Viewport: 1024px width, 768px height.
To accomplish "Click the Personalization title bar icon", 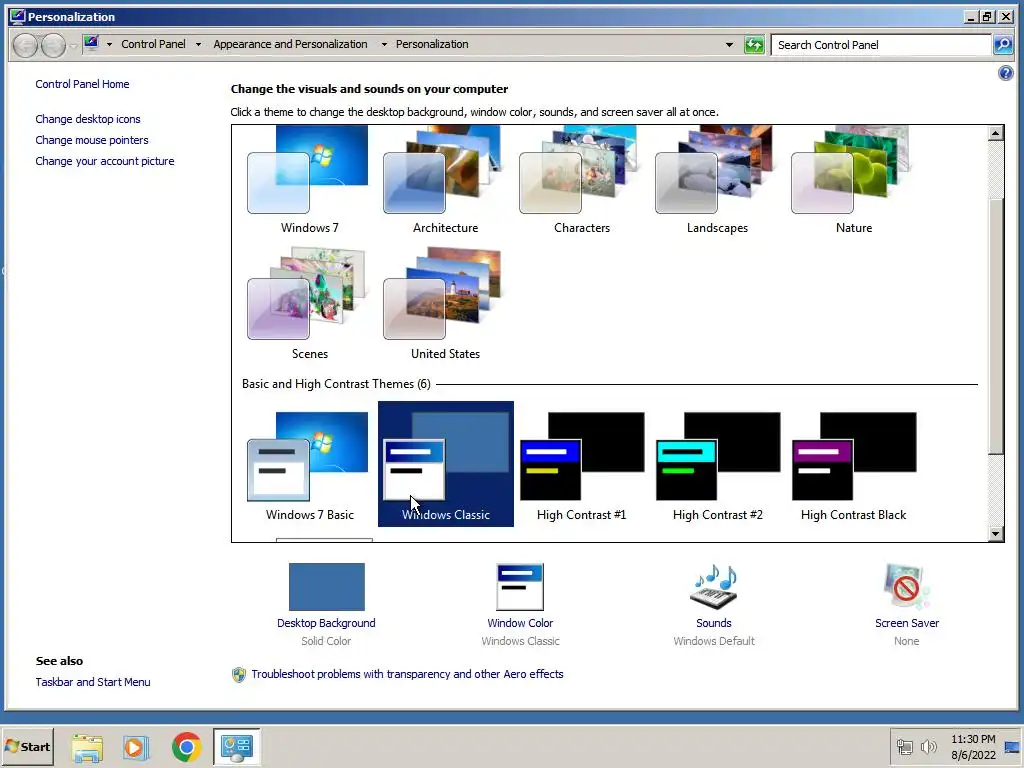I will click(18, 16).
